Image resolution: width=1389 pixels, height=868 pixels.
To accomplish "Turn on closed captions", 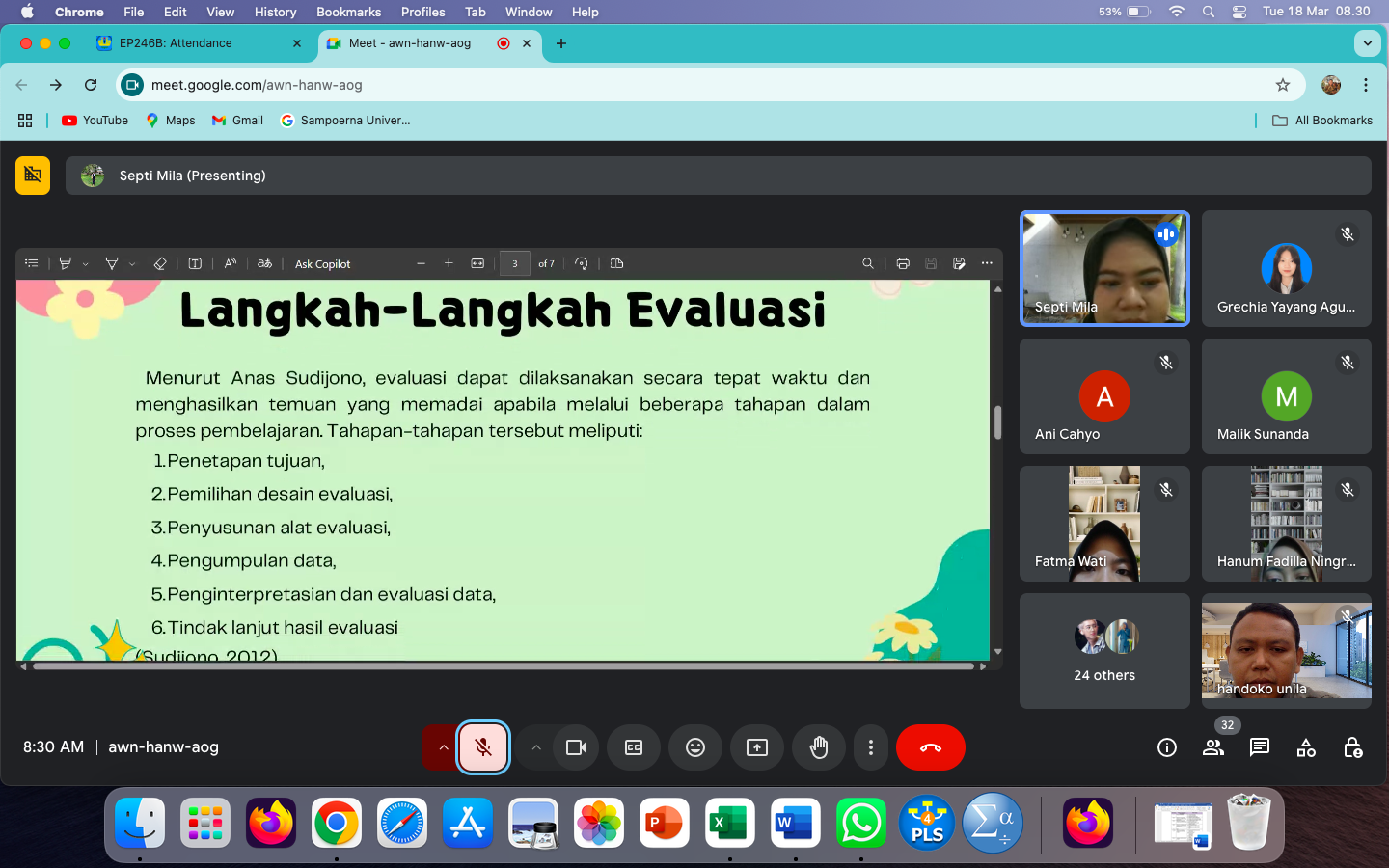I will pos(634,747).
